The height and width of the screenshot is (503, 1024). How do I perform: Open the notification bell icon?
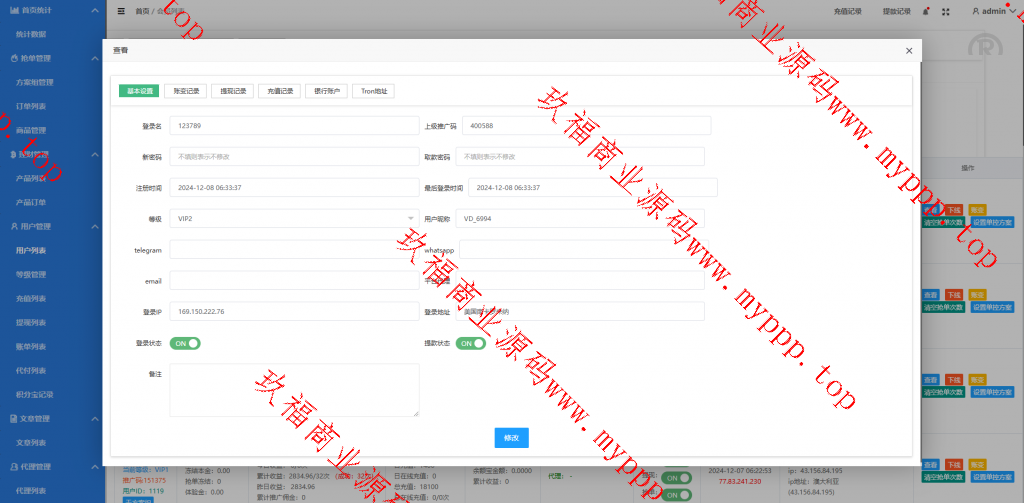coord(926,11)
